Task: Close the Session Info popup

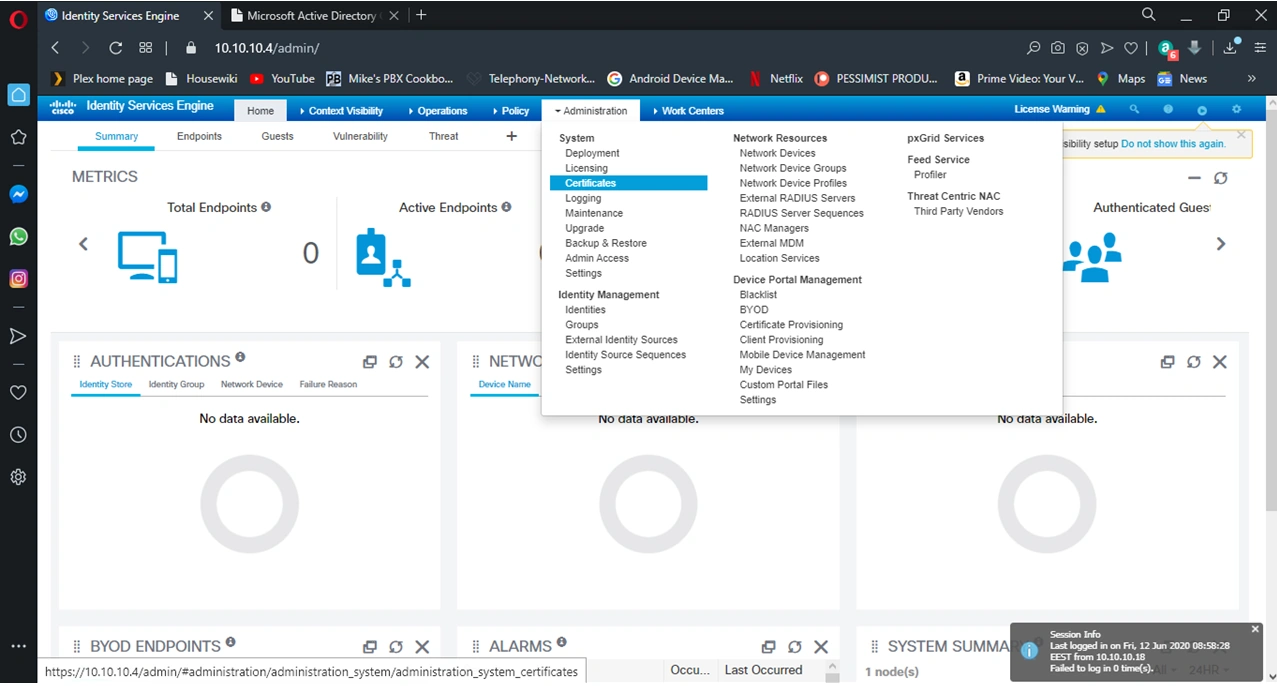Action: pyautogui.click(x=1256, y=629)
